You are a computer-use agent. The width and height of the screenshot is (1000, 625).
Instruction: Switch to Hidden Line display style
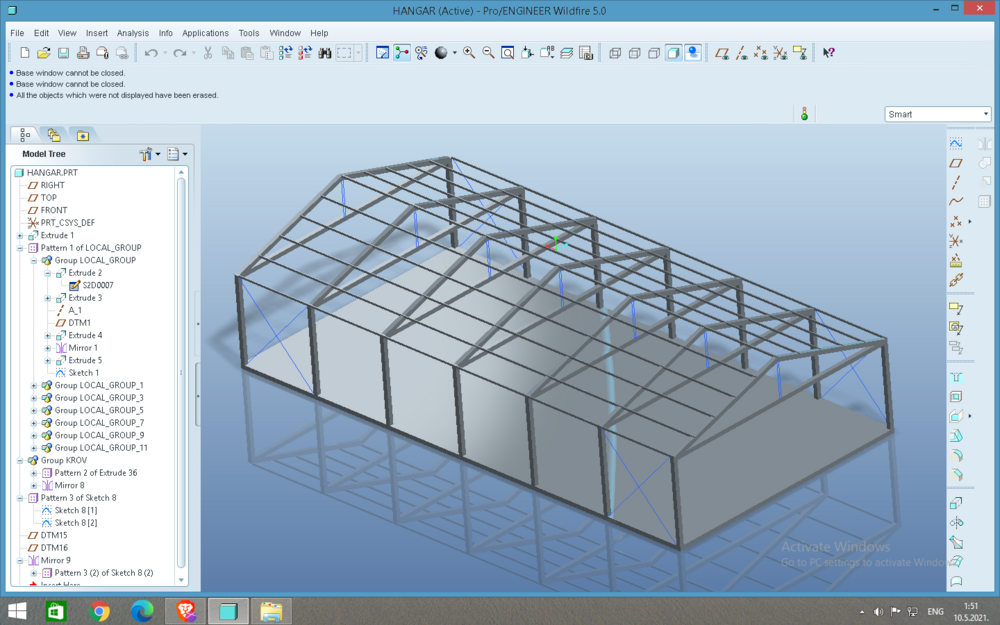point(635,53)
